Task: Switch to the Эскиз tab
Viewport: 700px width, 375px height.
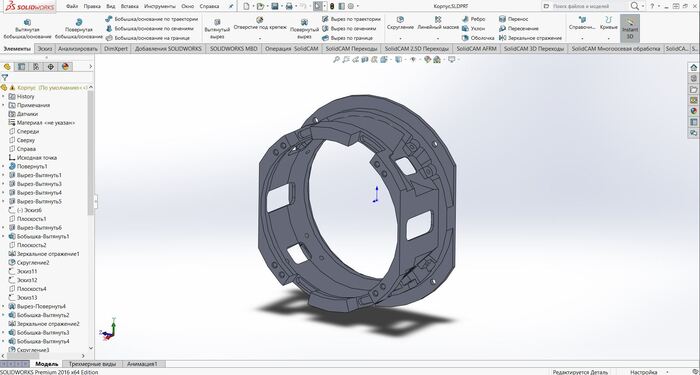Action: pyautogui.click(x=45, y=49)
